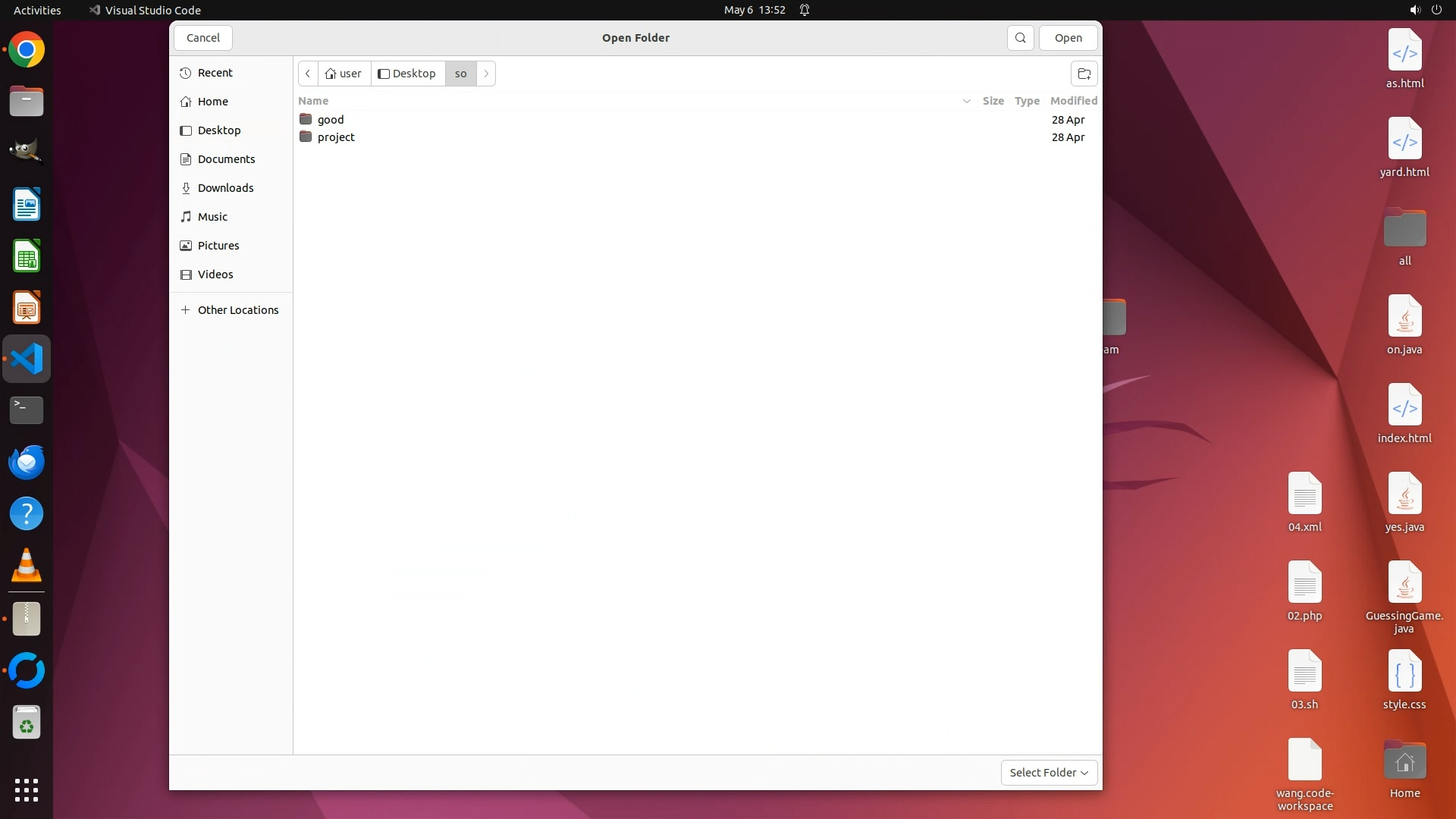Sort files by the Modified column header
1456x819 pixels.
coord(1073,101)
